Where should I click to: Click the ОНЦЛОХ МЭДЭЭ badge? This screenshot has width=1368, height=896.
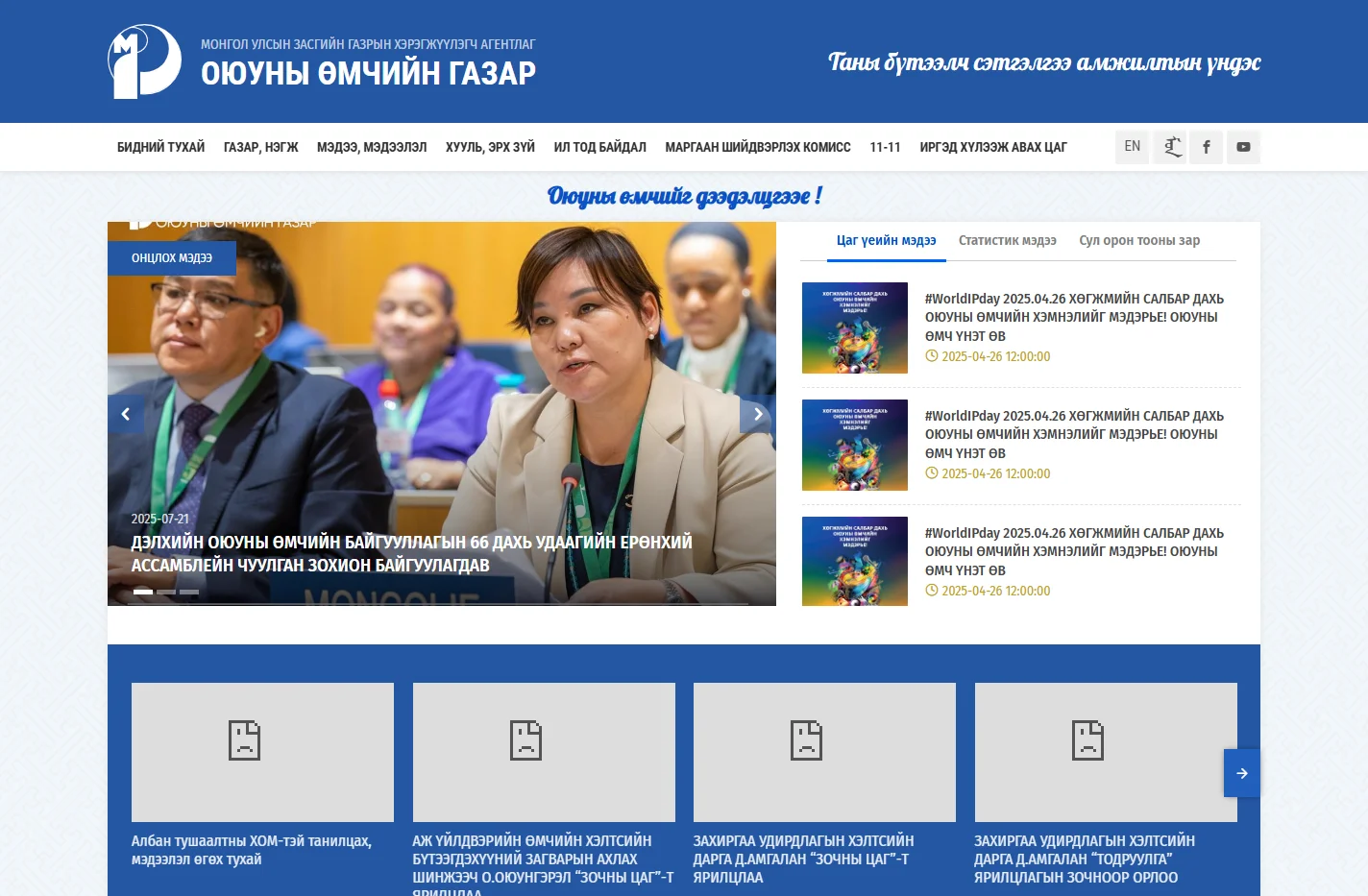172,258
